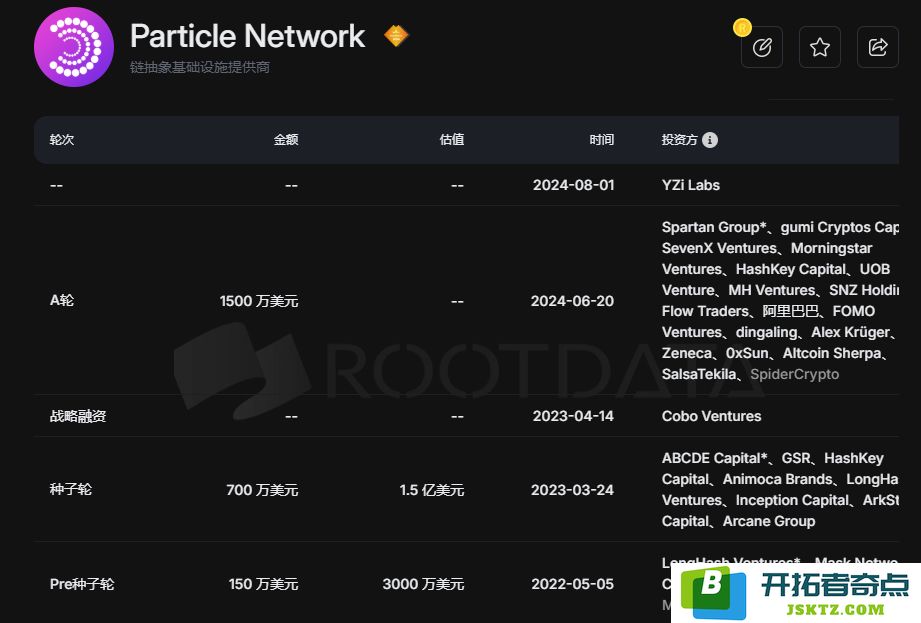
Task: Favorite Particle Network with the star icon
Action: tap(819, 47)
